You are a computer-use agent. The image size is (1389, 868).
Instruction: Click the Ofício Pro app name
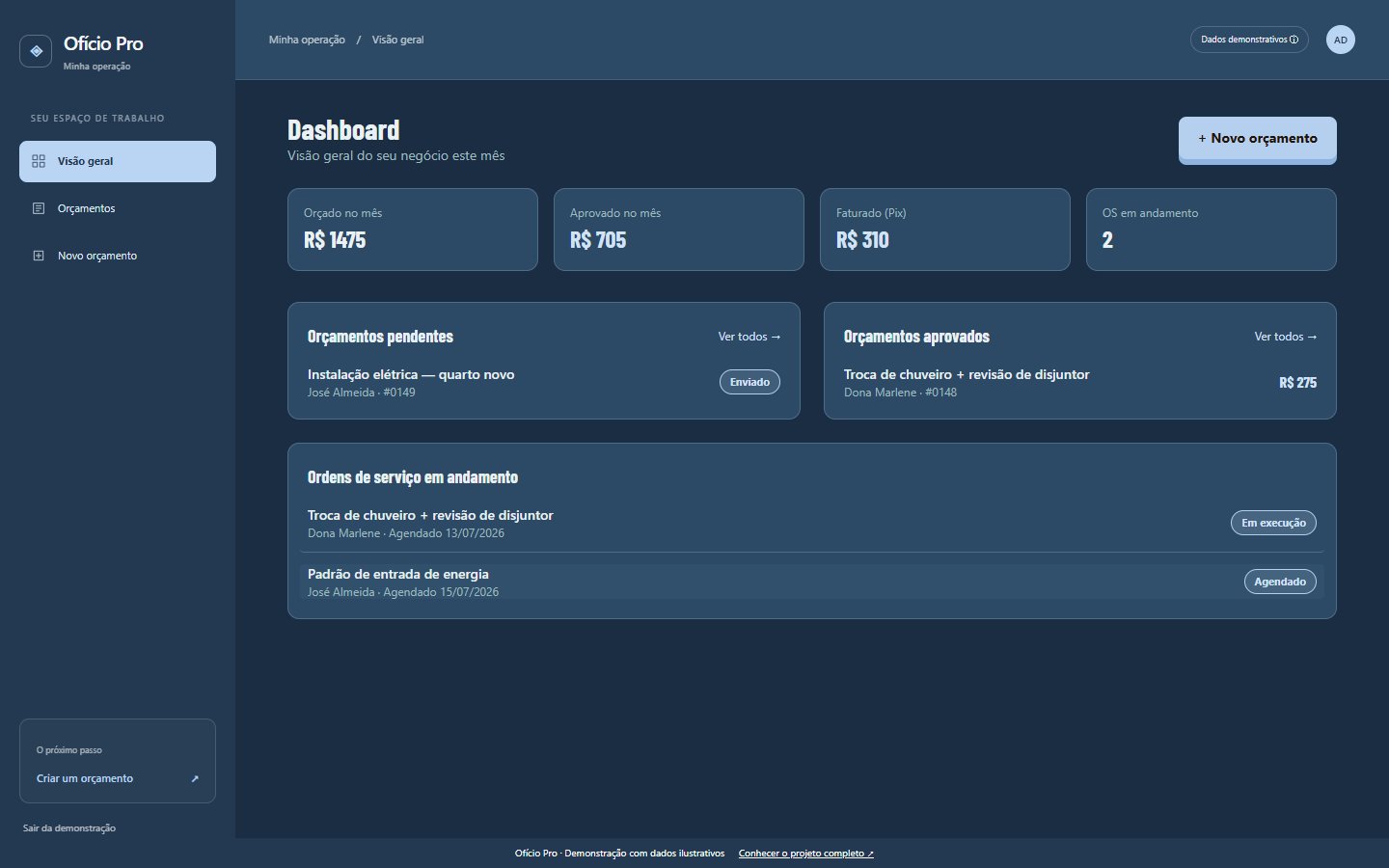[103, 43]
